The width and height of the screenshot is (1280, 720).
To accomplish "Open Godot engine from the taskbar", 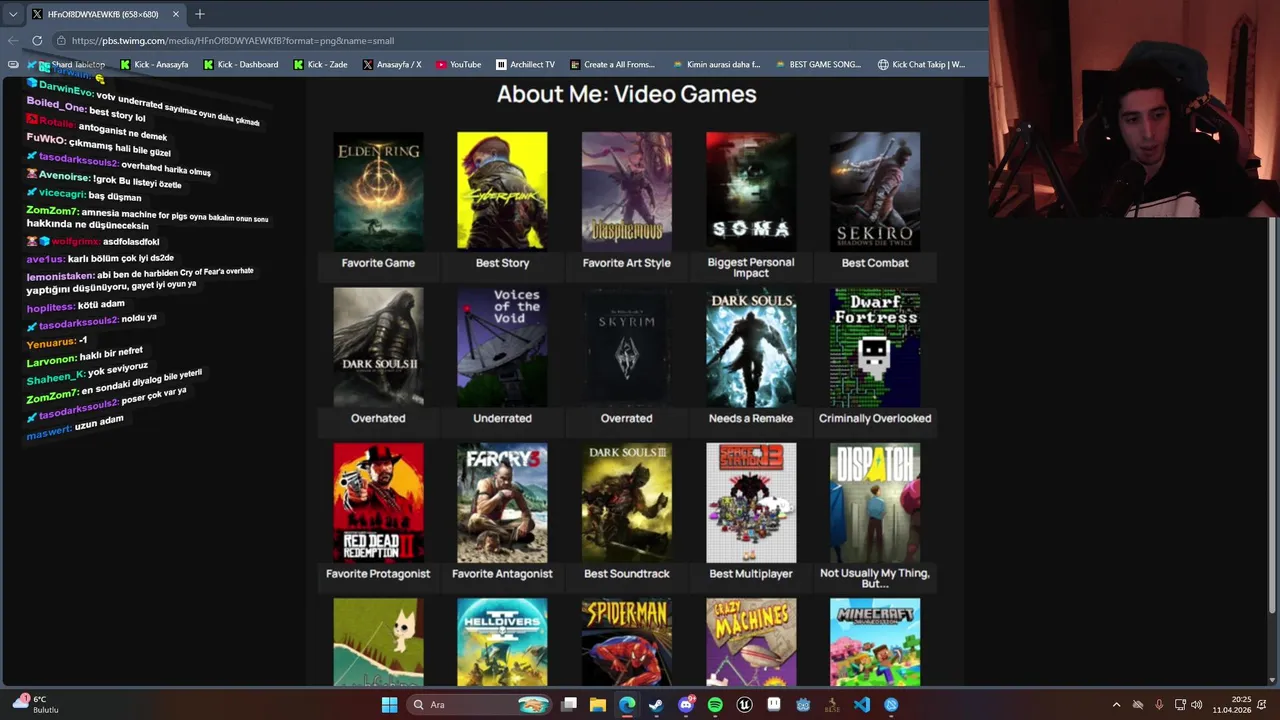I will click(x=803, y=705).
